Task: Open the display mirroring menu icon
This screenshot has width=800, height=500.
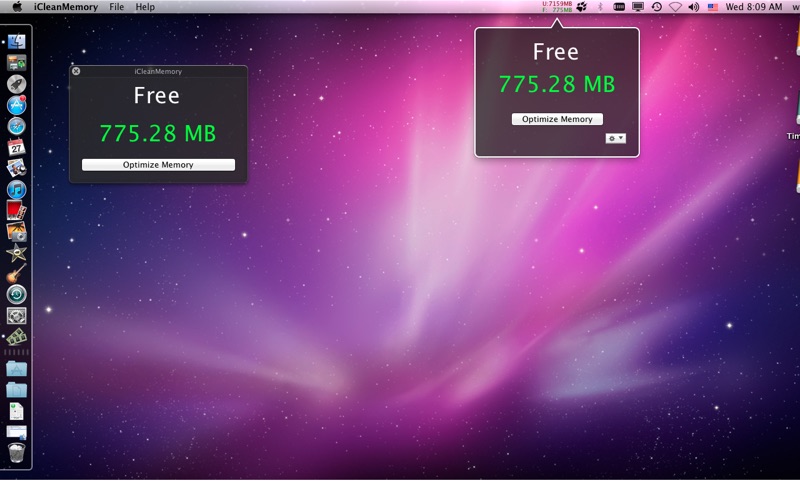Action: pyautogui.click(x=638, y=7)
